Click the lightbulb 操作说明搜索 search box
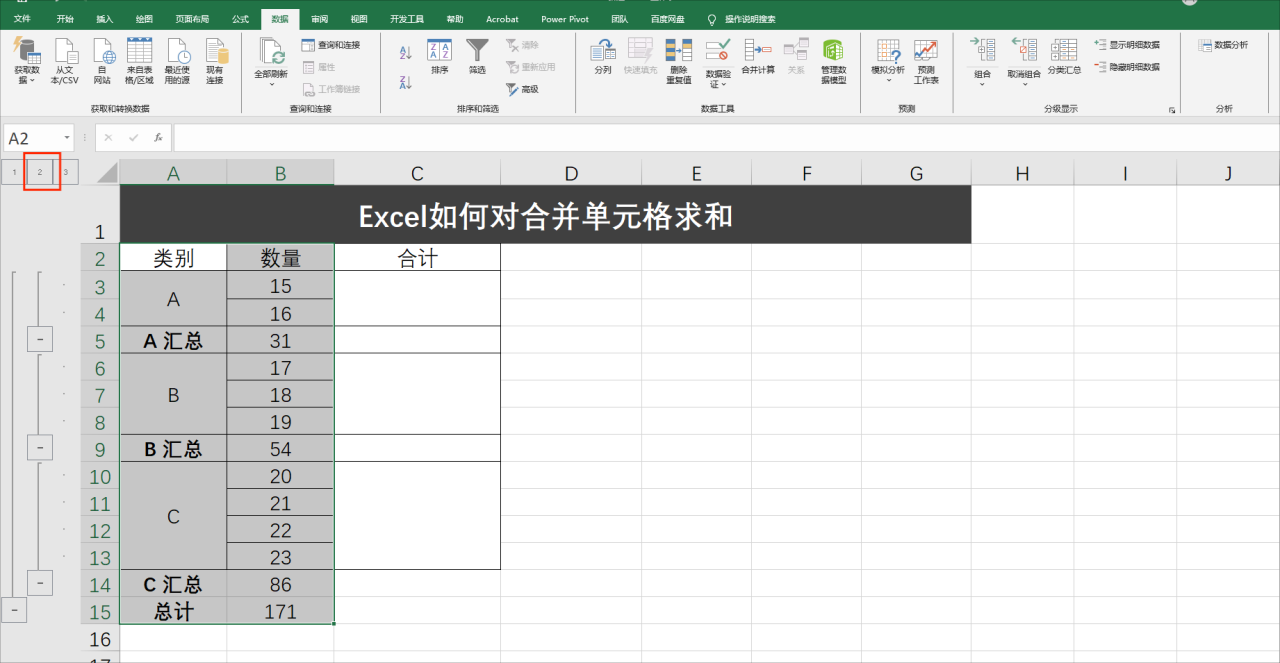This screenshot has width=1280, height=663. click(741, 19)
